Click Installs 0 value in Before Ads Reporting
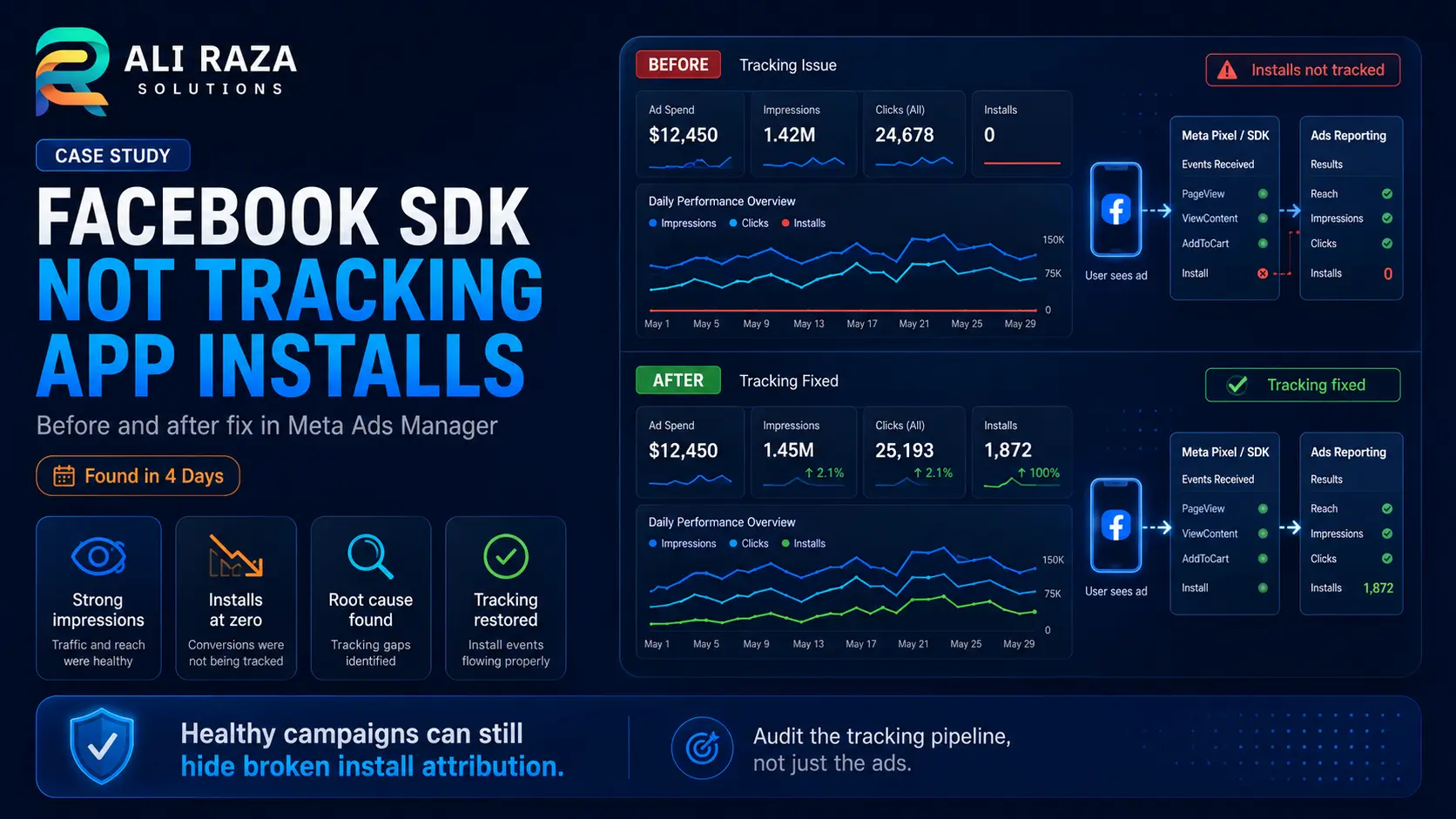The width and height of the screenshot is (1456, 819). click(1388, 273)
